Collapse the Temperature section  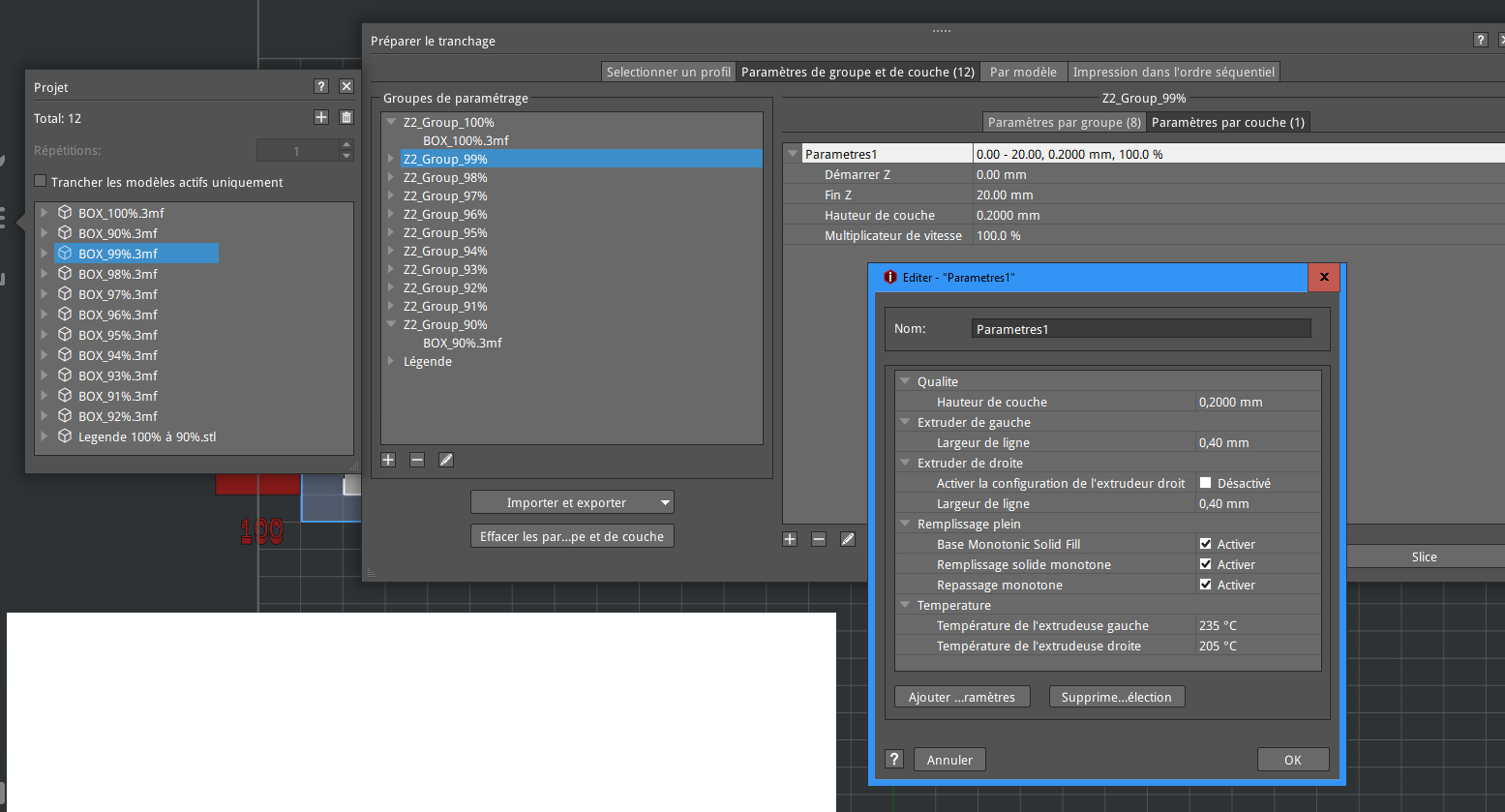point(905,605)
